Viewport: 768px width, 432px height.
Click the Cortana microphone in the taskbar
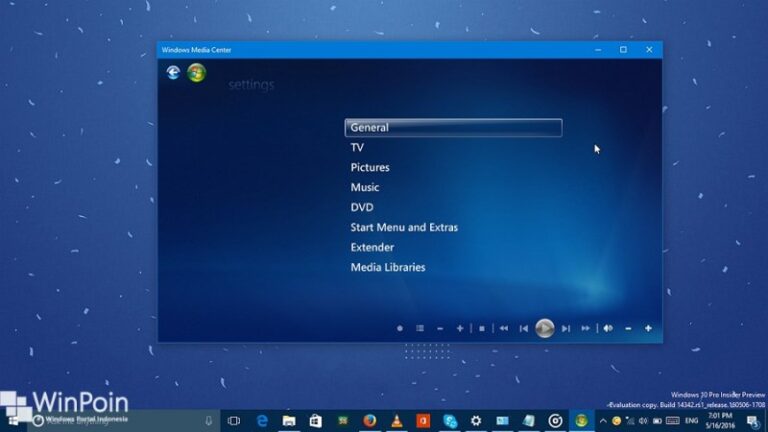[209, 421]
